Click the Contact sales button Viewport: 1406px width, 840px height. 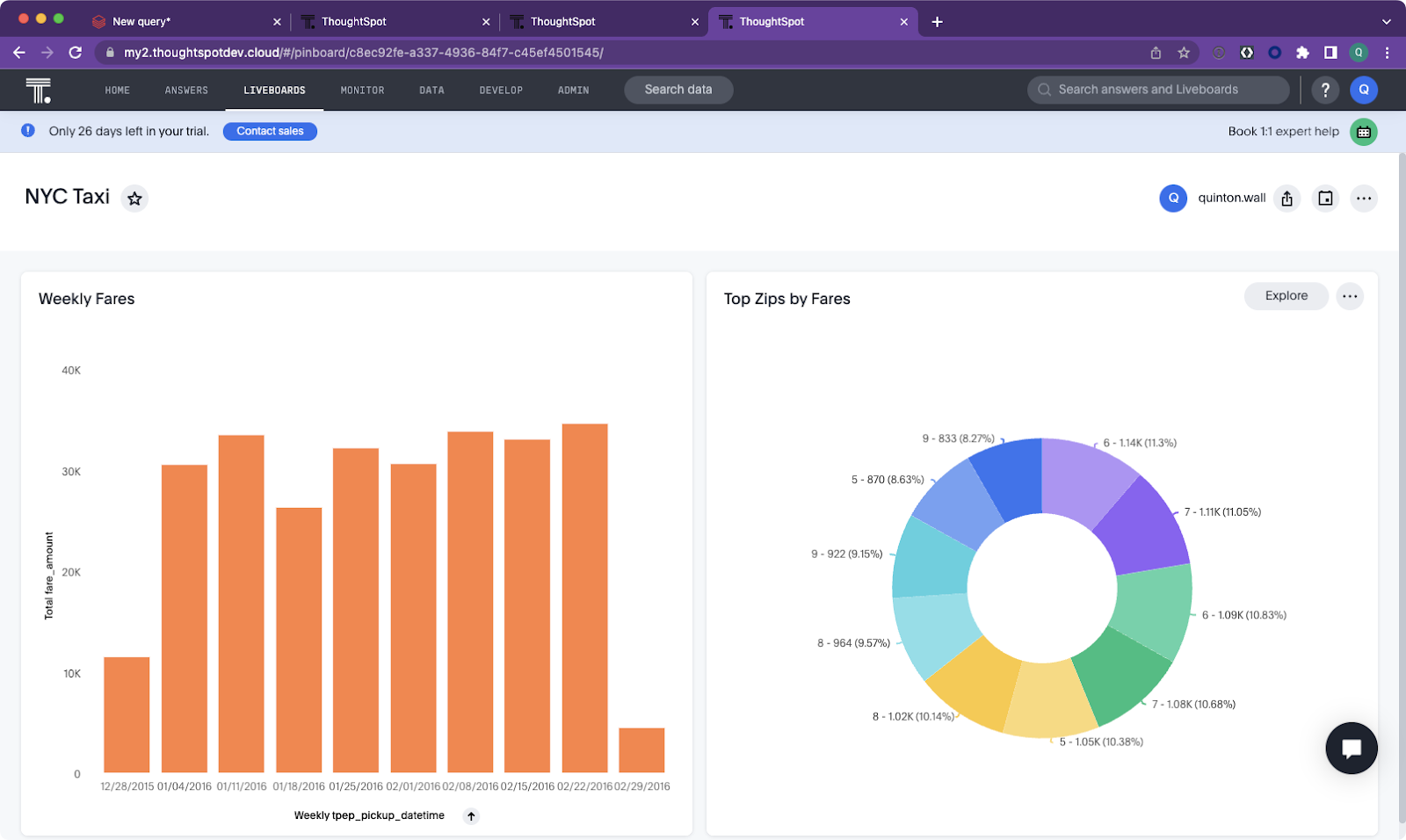270,131
